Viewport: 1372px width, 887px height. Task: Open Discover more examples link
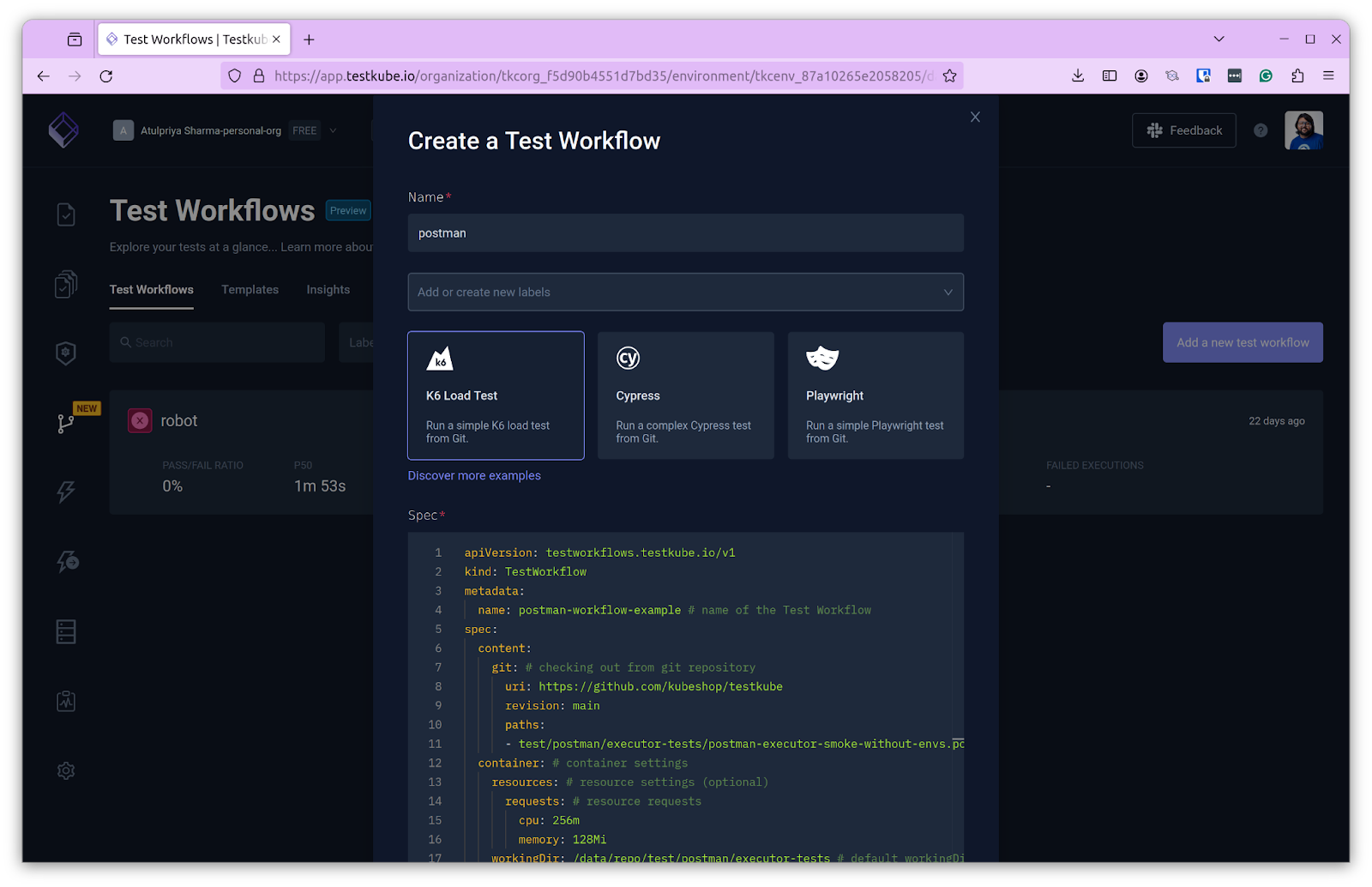(x=474, y=475)
